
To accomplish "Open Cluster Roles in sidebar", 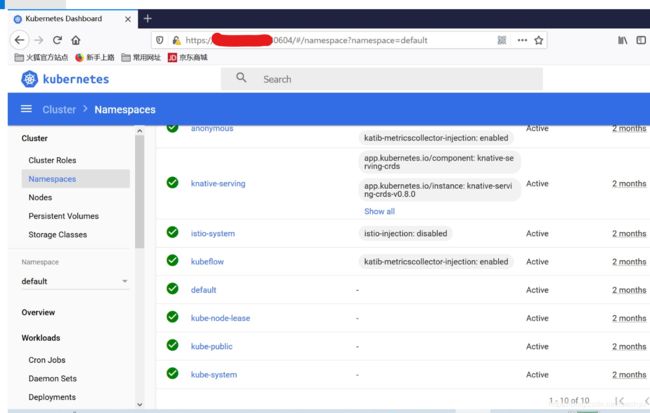I will (x=52, y=160).
